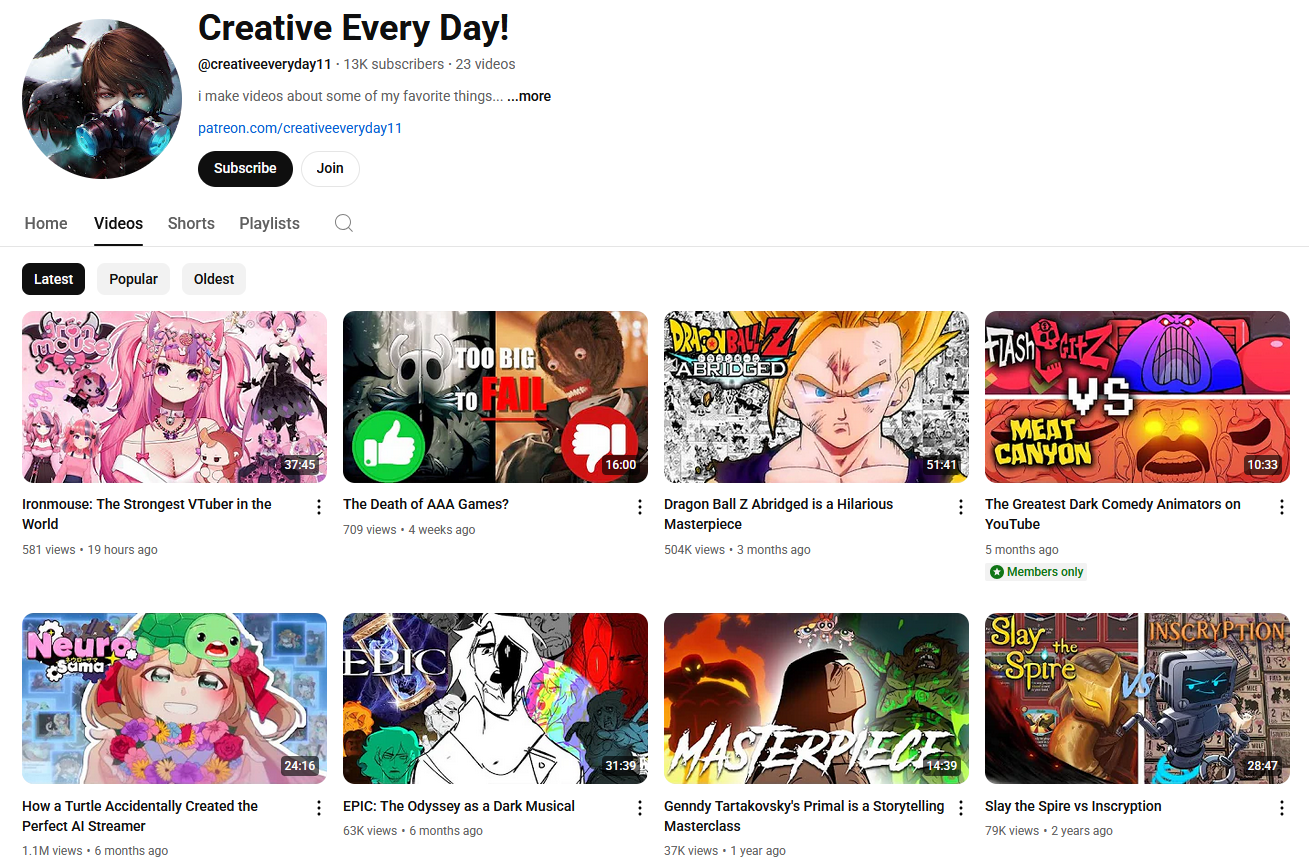Click title 'The Death of AAA Games?'

click(x=426, y=504)
